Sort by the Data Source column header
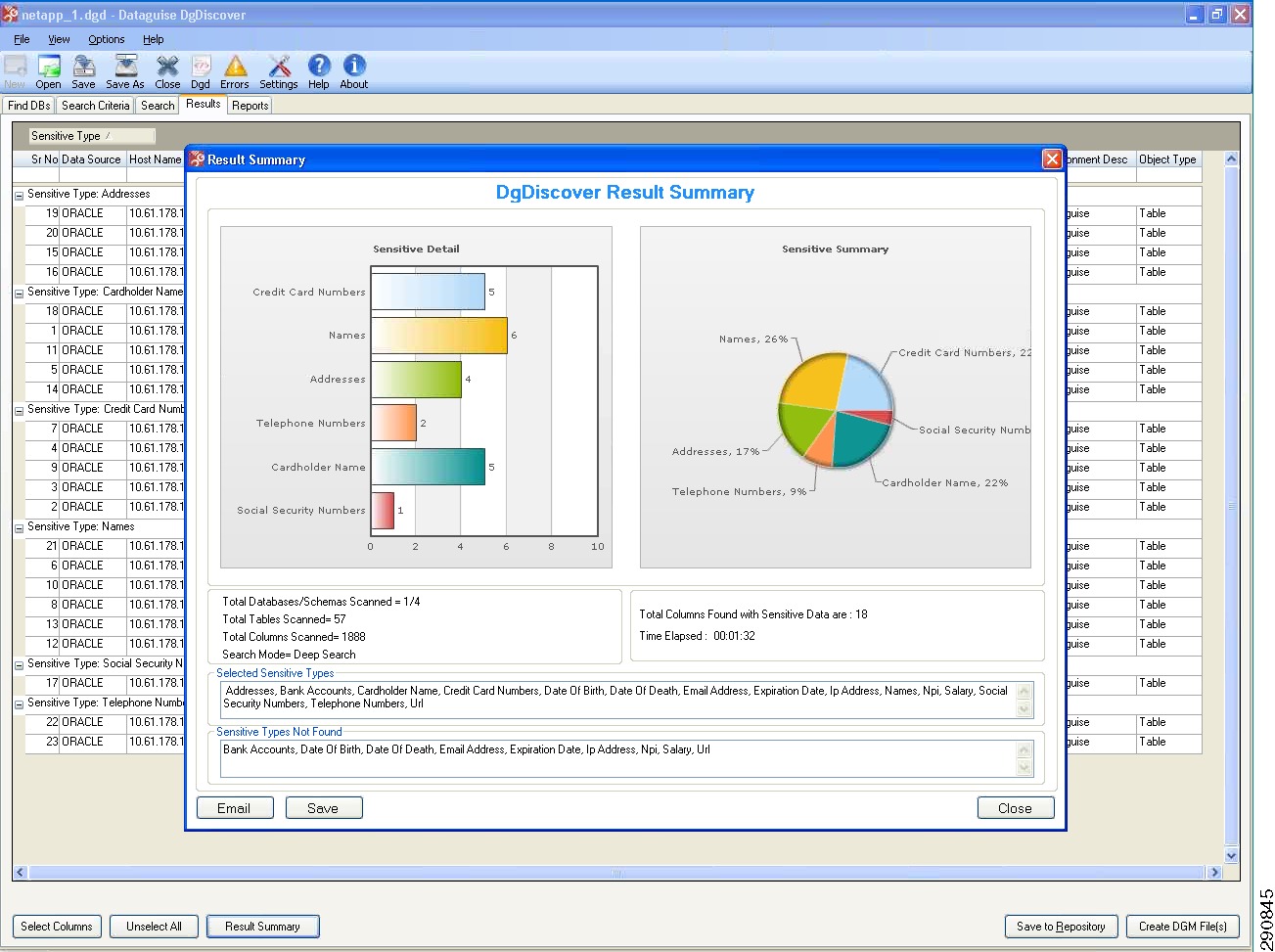This screenshot has width=1275, height=952. 92,159
